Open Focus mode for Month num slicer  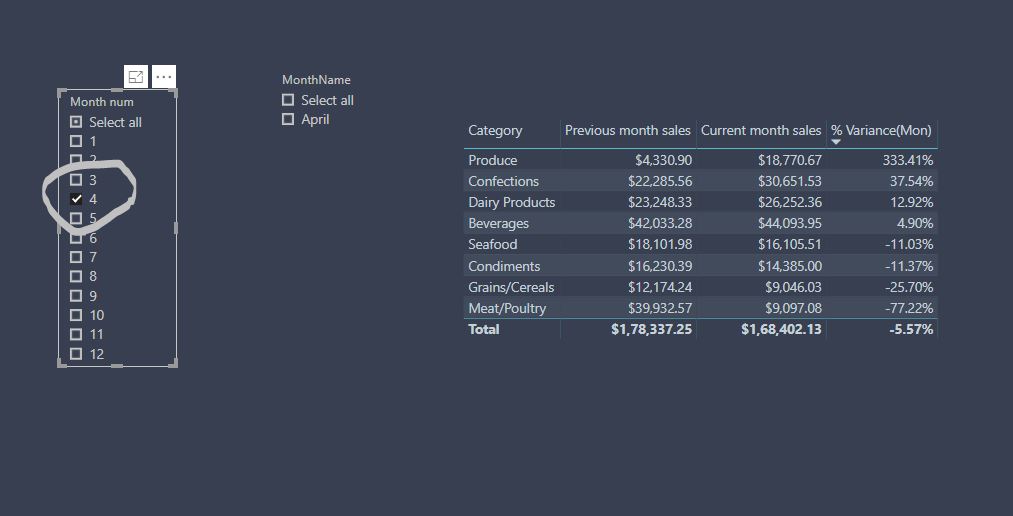pyautogui.click(x=136, y=77)
